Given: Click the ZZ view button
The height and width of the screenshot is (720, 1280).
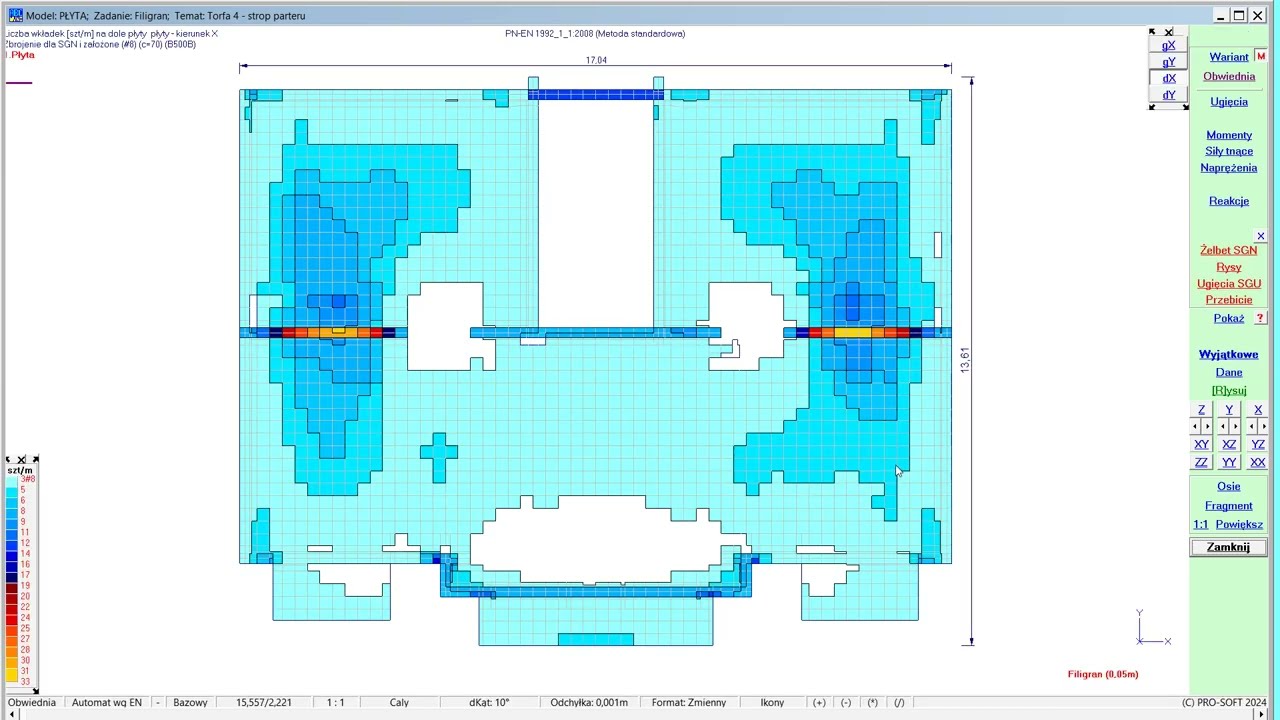Looking at the screenshot, I should pos(1201,462).
